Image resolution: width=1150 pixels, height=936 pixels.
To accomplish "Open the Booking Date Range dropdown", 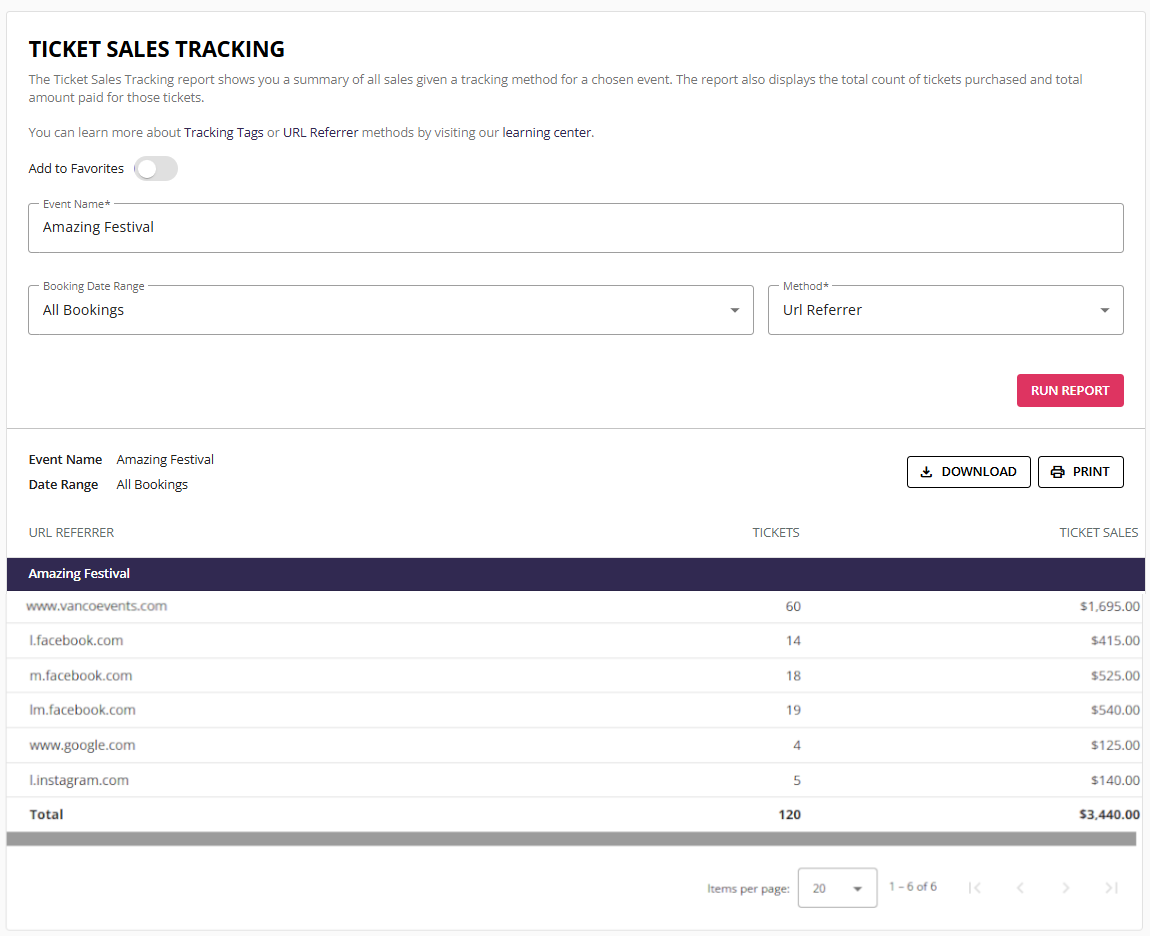I will click(391, 310).
